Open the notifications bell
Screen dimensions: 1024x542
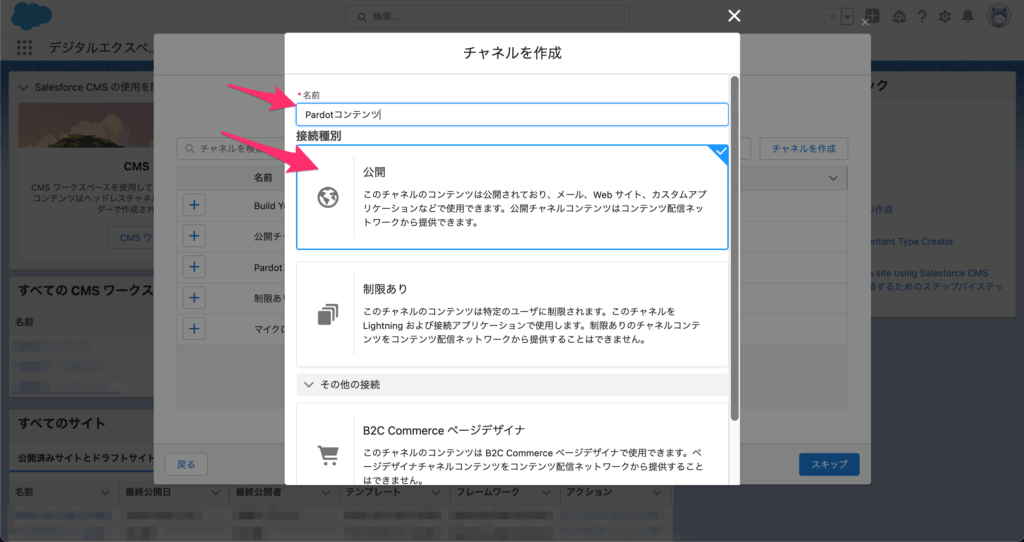(967, 16)
